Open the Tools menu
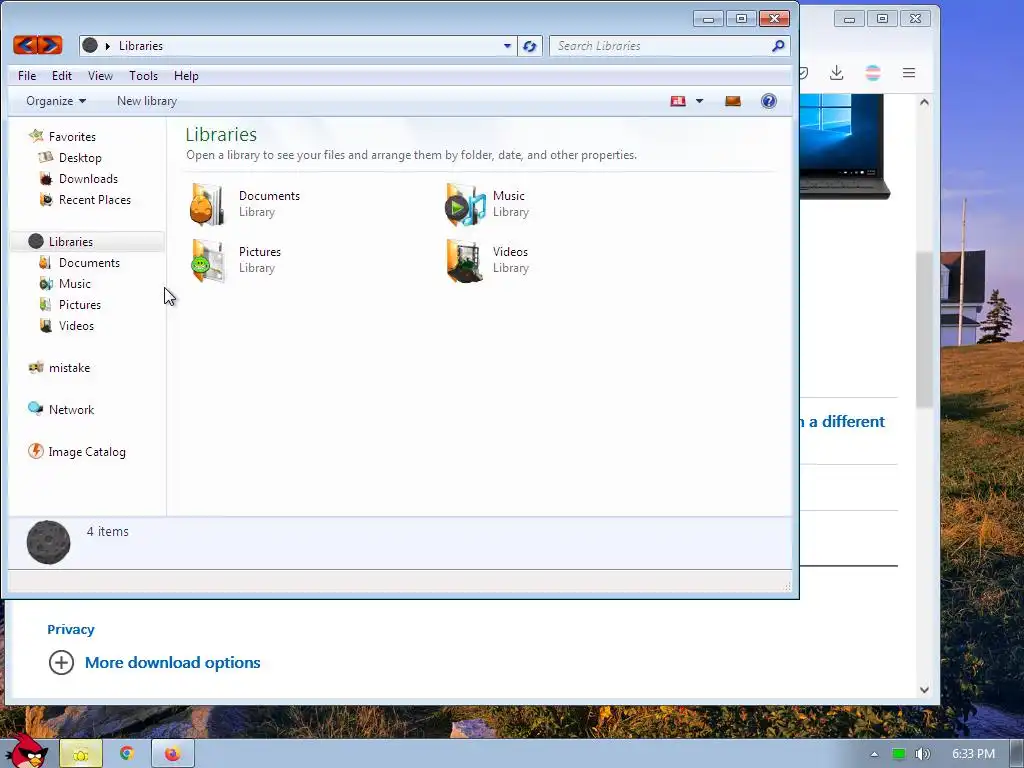The height and width of the screenshot is (768, 1024). 143,76
